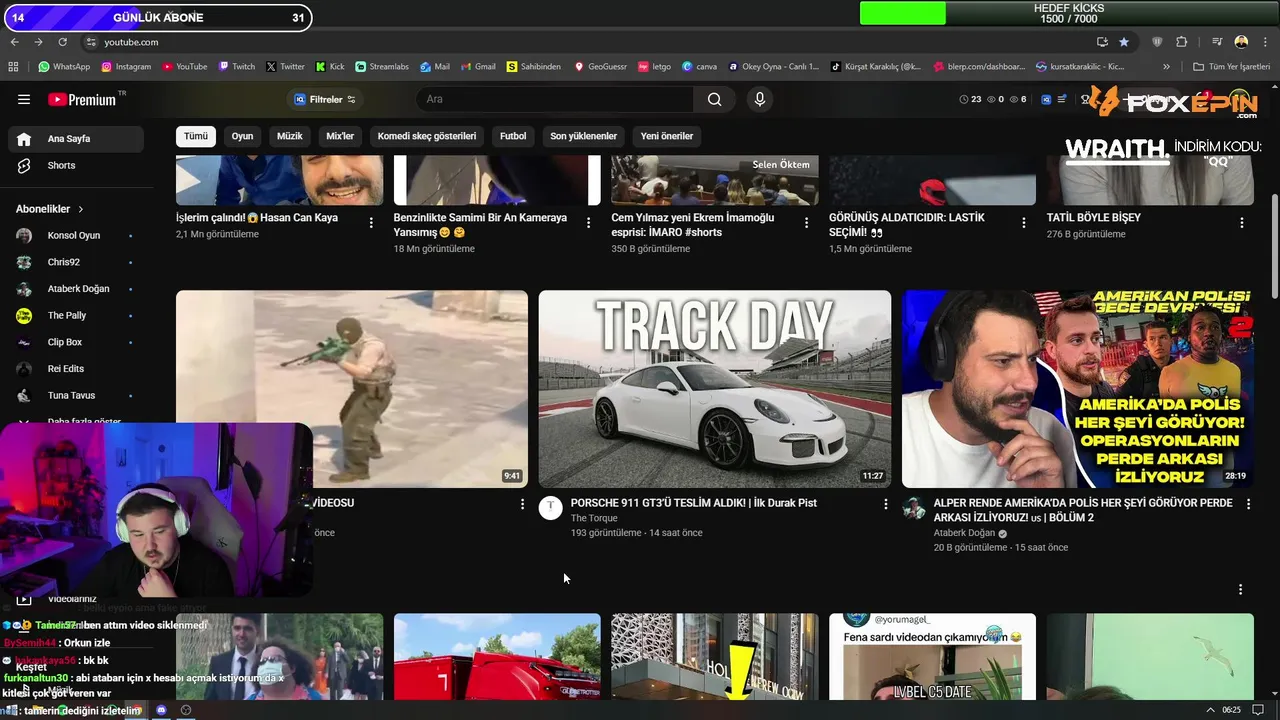The width and height of the screenshot is (1280, 720).
Task: Open the browser apps grid icon
Action: coord(13,67)
